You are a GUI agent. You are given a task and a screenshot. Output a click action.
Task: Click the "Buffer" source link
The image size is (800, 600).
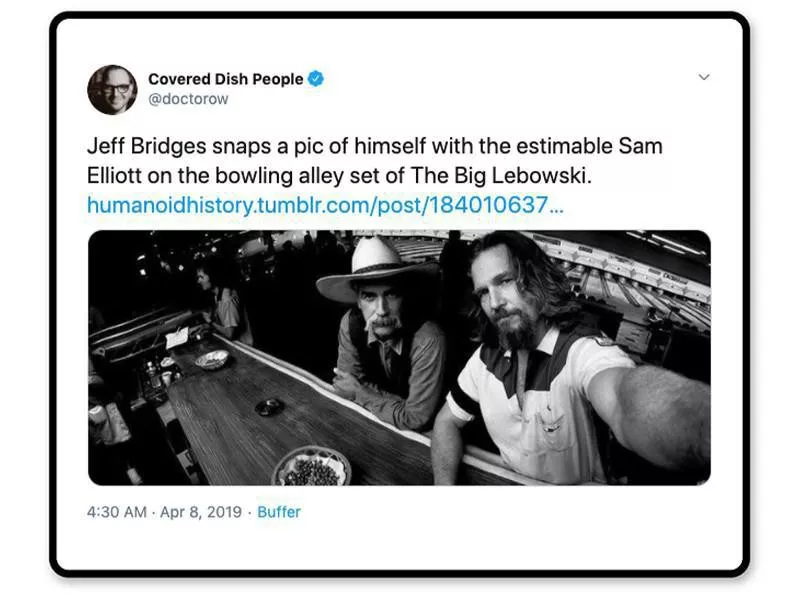(279, 512)
